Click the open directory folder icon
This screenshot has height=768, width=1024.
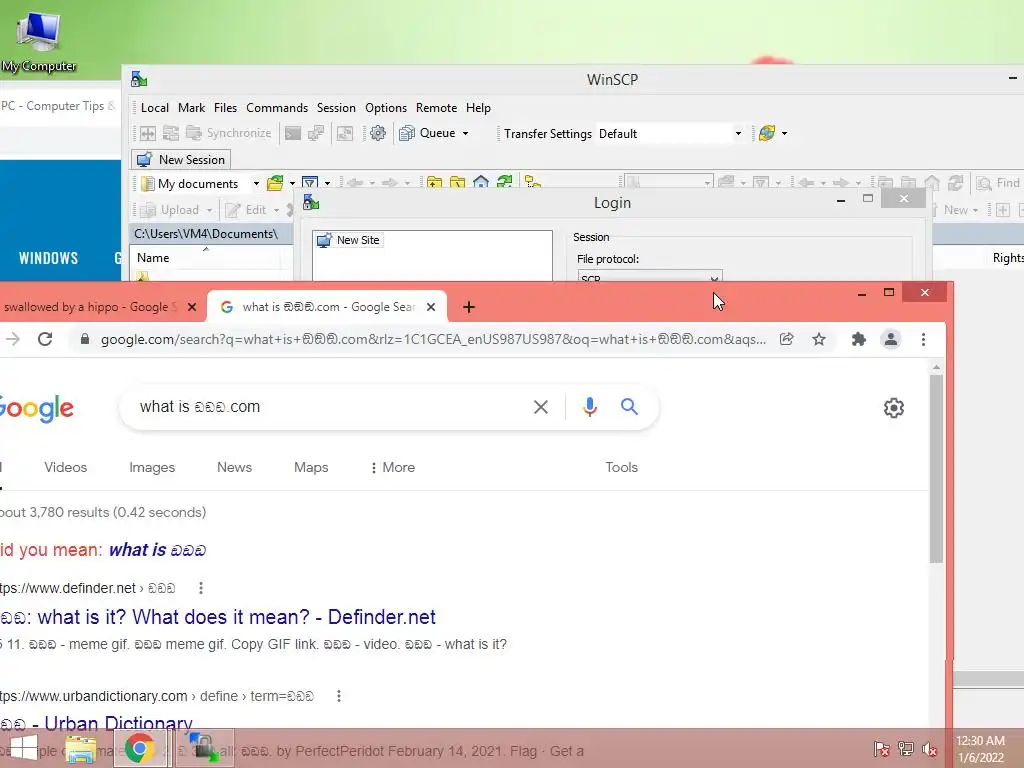(x=275, y=183)
